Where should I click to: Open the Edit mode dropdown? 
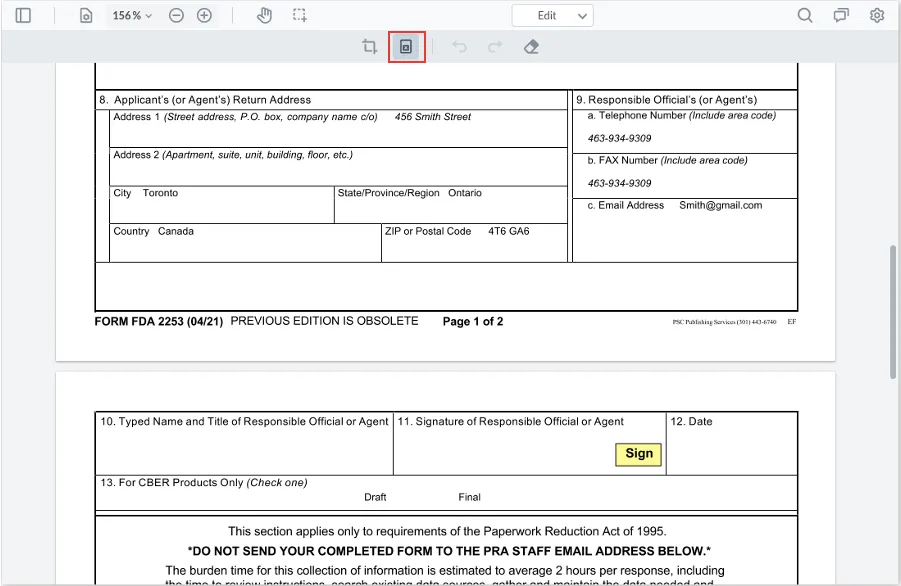(x=553, y=16)
